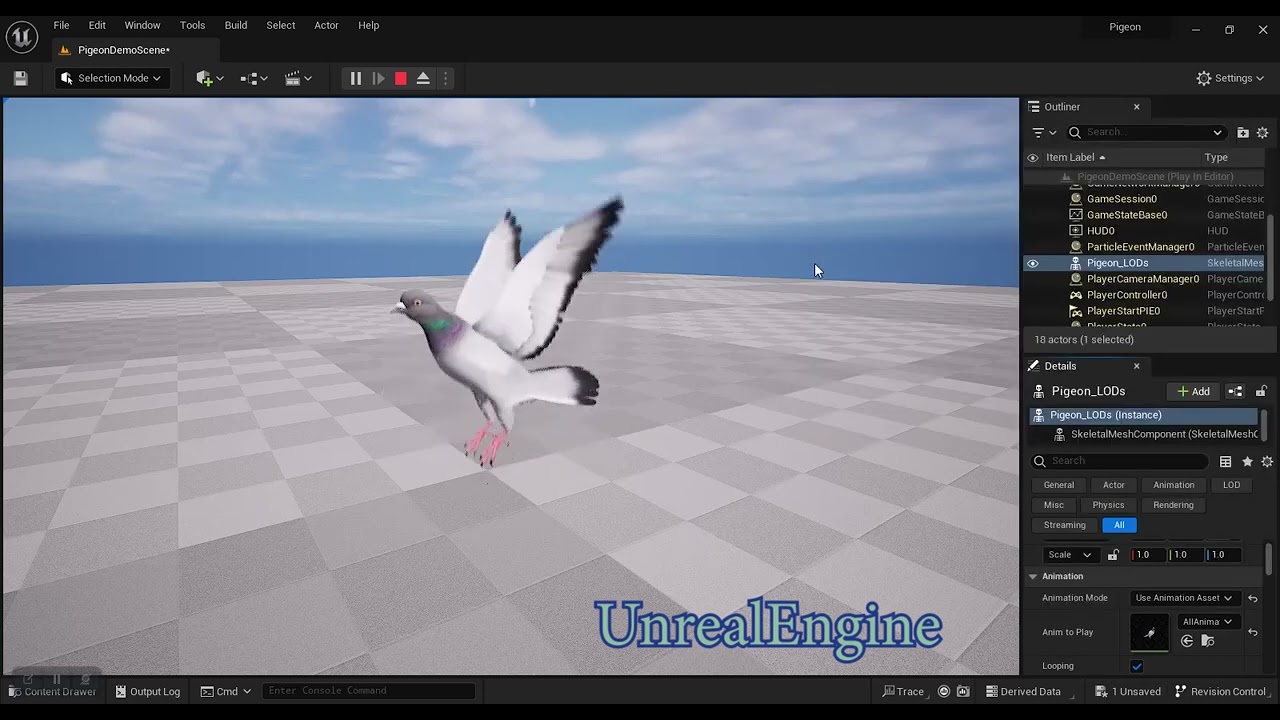Close the Details panel tab

point(1136,366)
